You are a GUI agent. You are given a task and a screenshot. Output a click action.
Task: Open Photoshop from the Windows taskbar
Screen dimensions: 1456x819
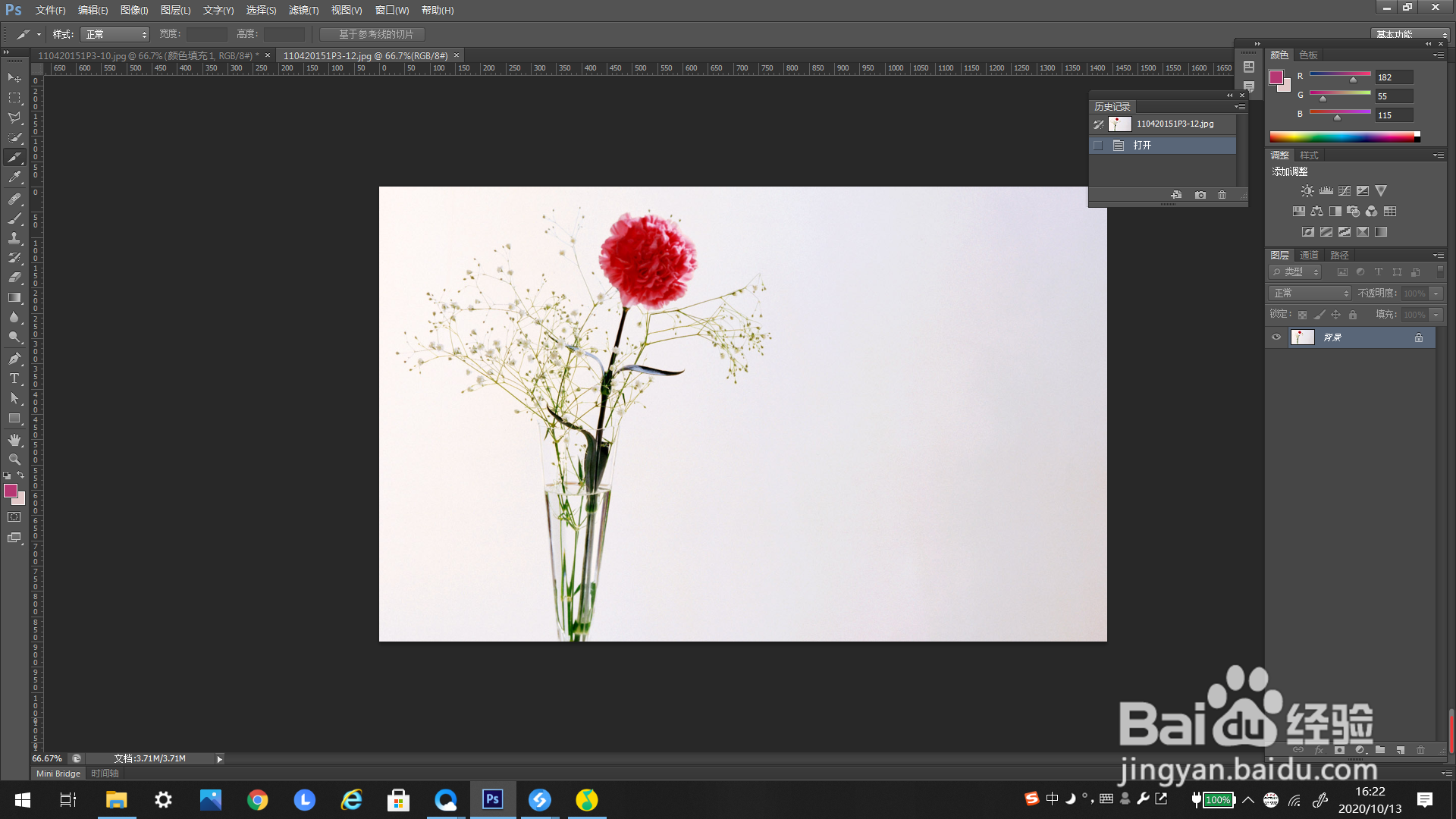point(493,799)
